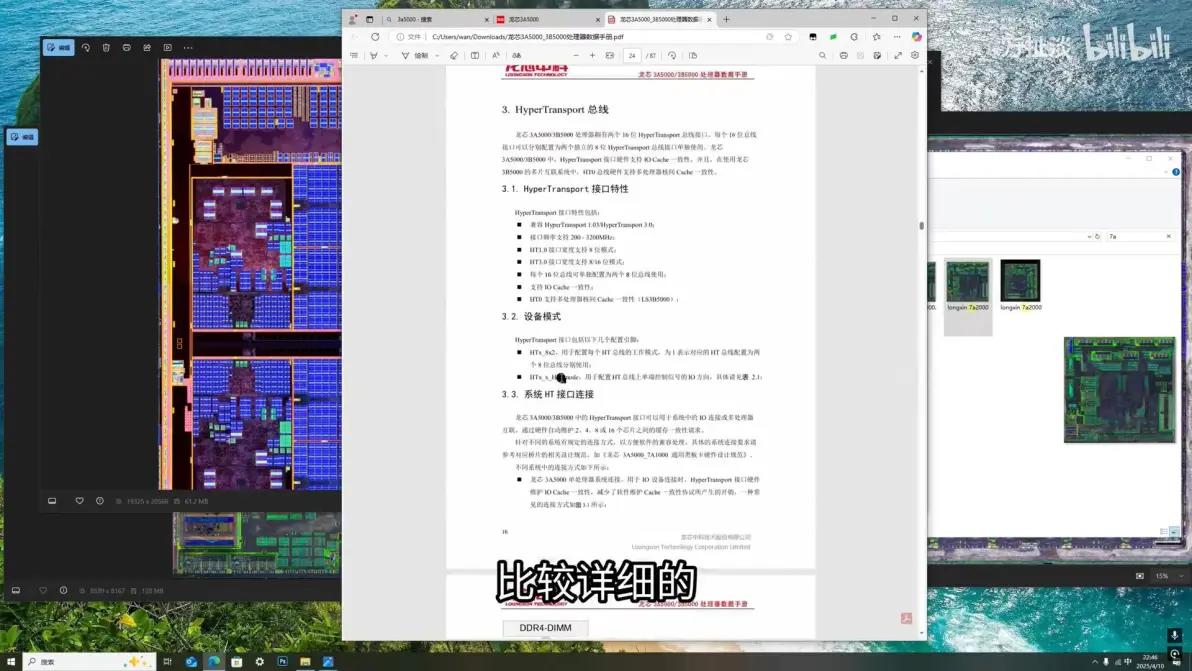Click the Edit button in front Photos window
Image resolution: width=1192 pixels, height=671 pixels.
click(59, 47)
